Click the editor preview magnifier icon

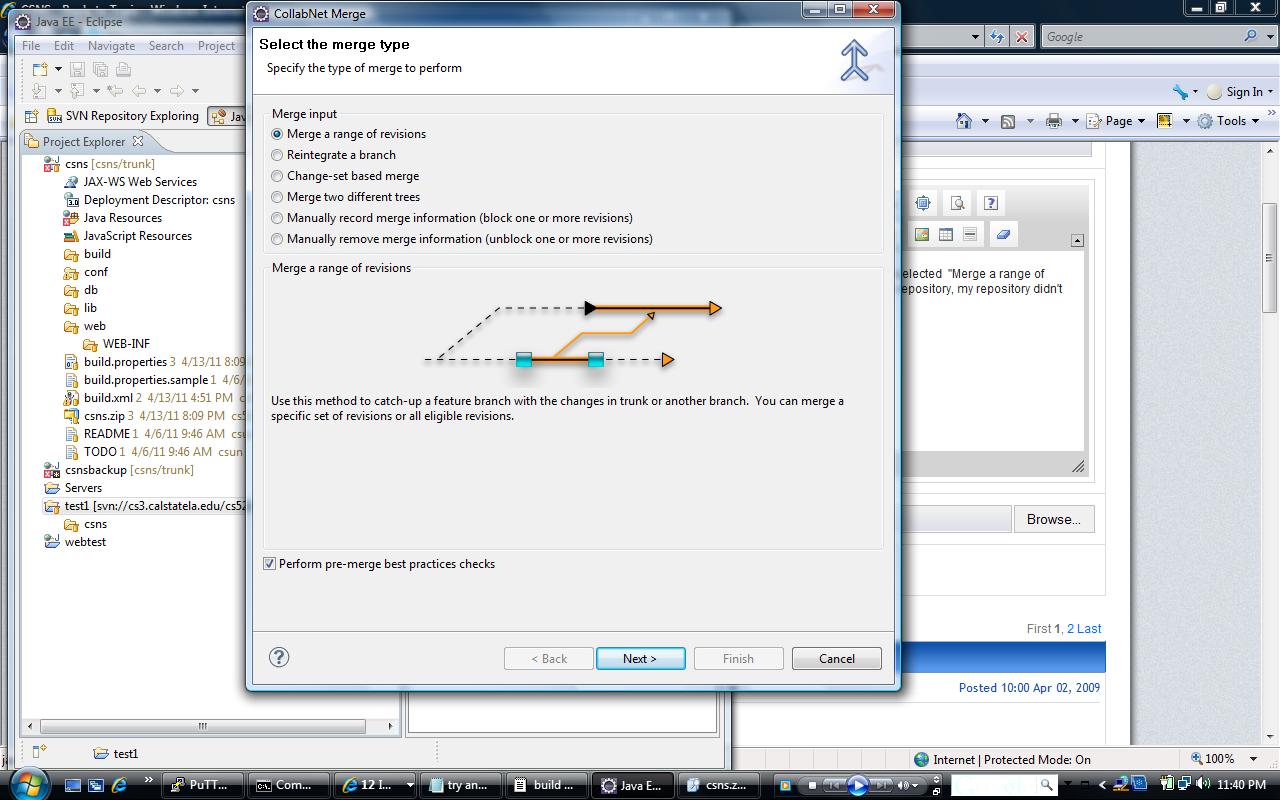[957, 203]
